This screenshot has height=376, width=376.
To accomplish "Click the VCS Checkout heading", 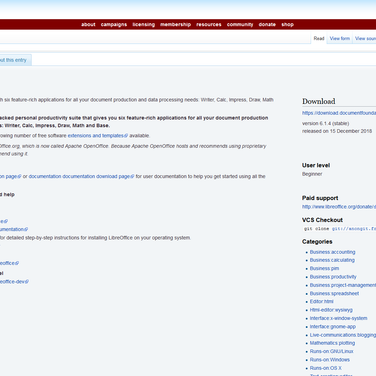I will tap(322, 220).
